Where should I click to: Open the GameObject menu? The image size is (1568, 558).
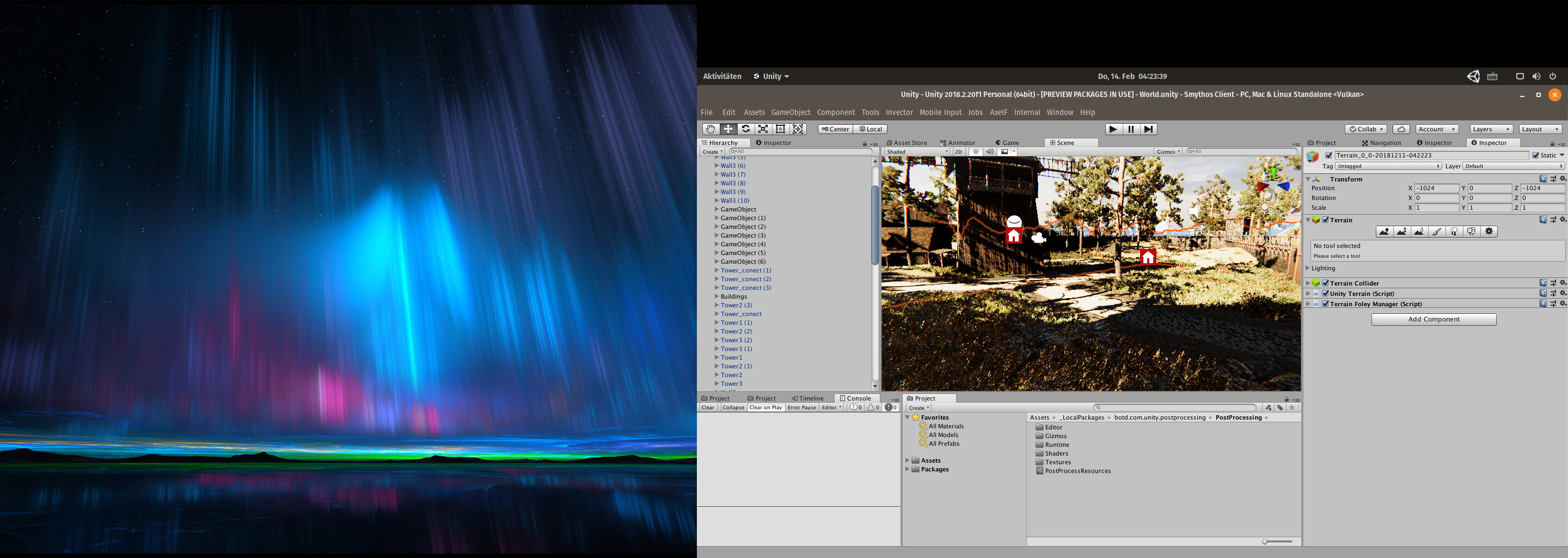click(791, 112)
